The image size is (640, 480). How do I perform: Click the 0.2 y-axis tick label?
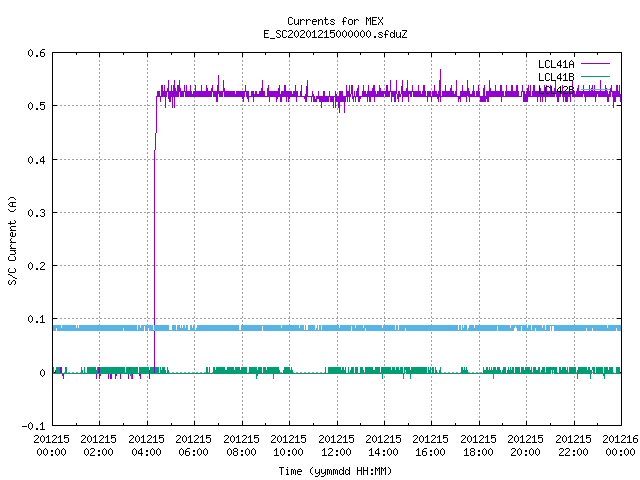pos(36,266)
